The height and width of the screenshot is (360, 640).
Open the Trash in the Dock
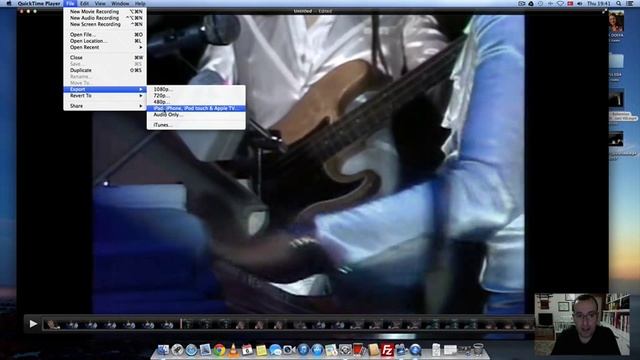pyautogui.click(x=478, y=349)
